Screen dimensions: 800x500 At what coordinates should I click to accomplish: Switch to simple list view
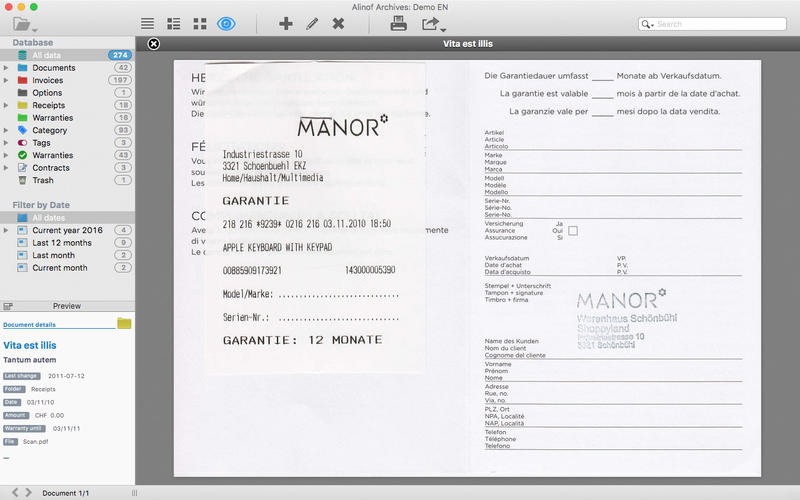click(x=147, y=23)
